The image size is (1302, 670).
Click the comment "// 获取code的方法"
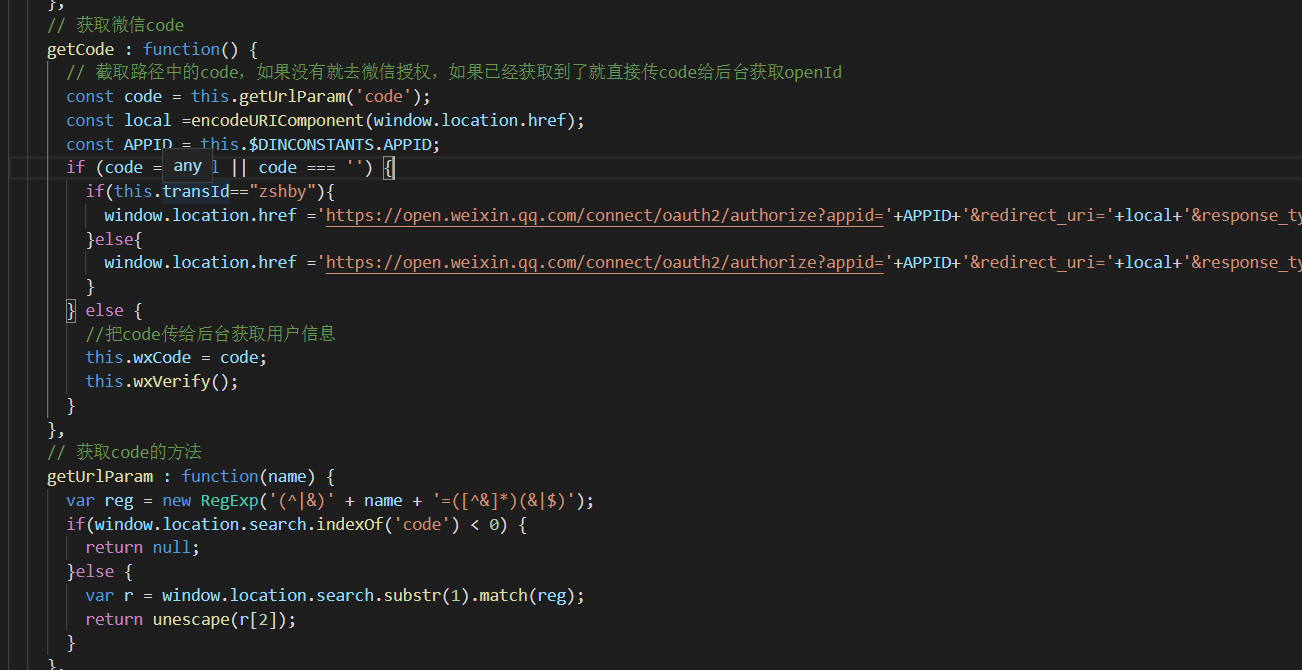pos(125,452)
